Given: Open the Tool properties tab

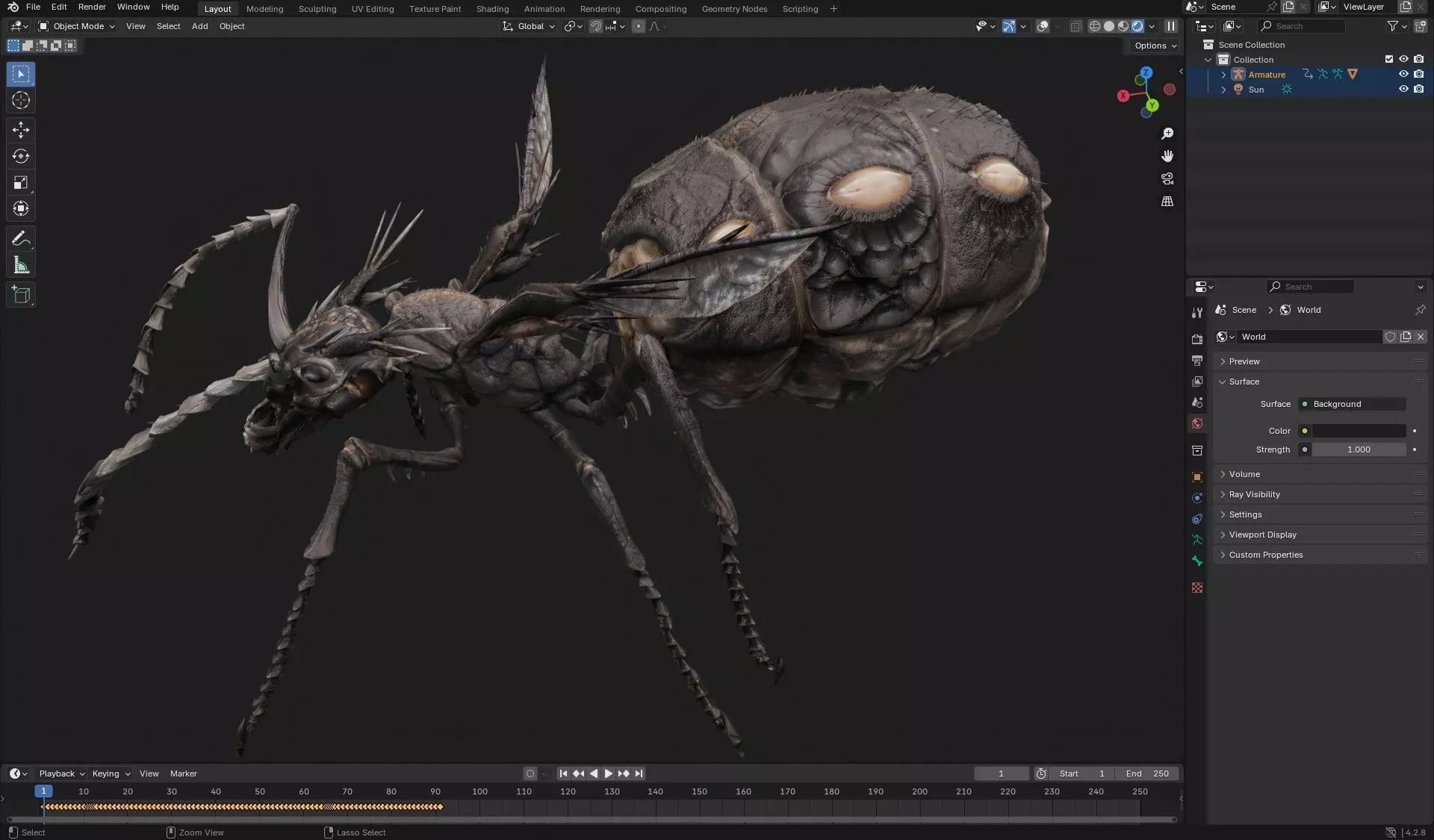Looking at the screenshot, I should coord(1197,313).
